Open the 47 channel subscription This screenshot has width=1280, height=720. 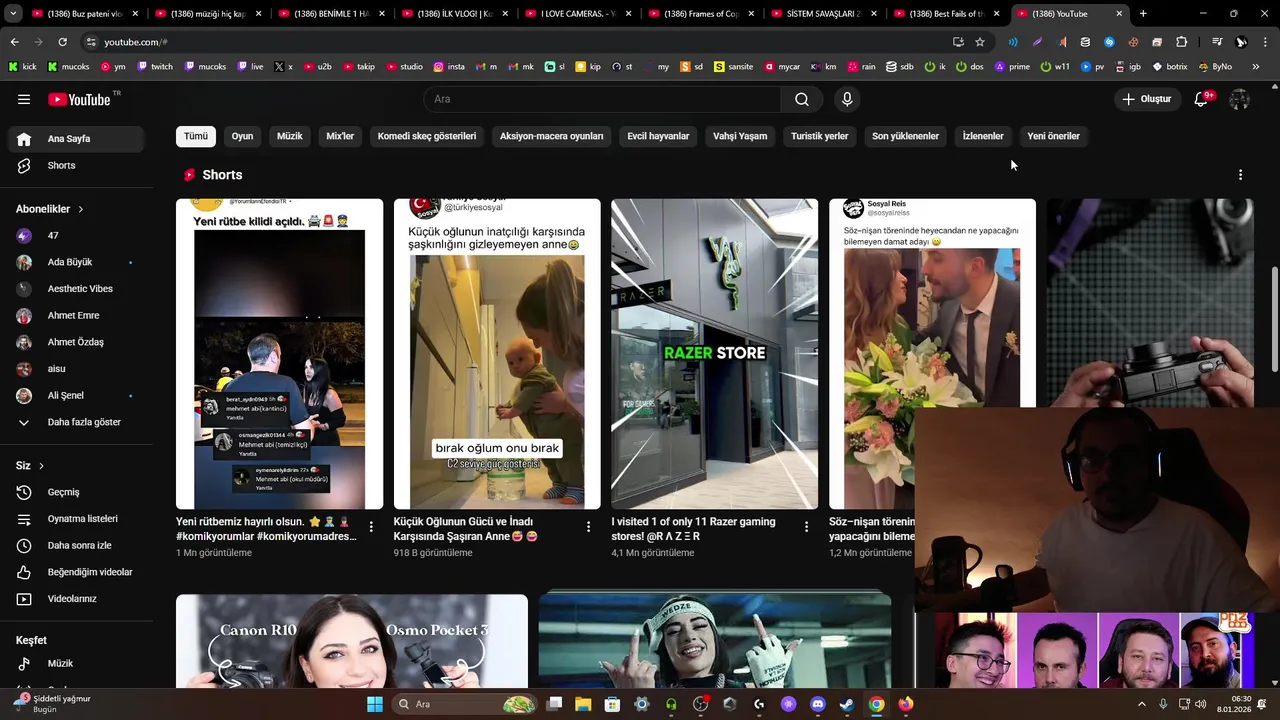pyautogui.click(x=76, y=235)
